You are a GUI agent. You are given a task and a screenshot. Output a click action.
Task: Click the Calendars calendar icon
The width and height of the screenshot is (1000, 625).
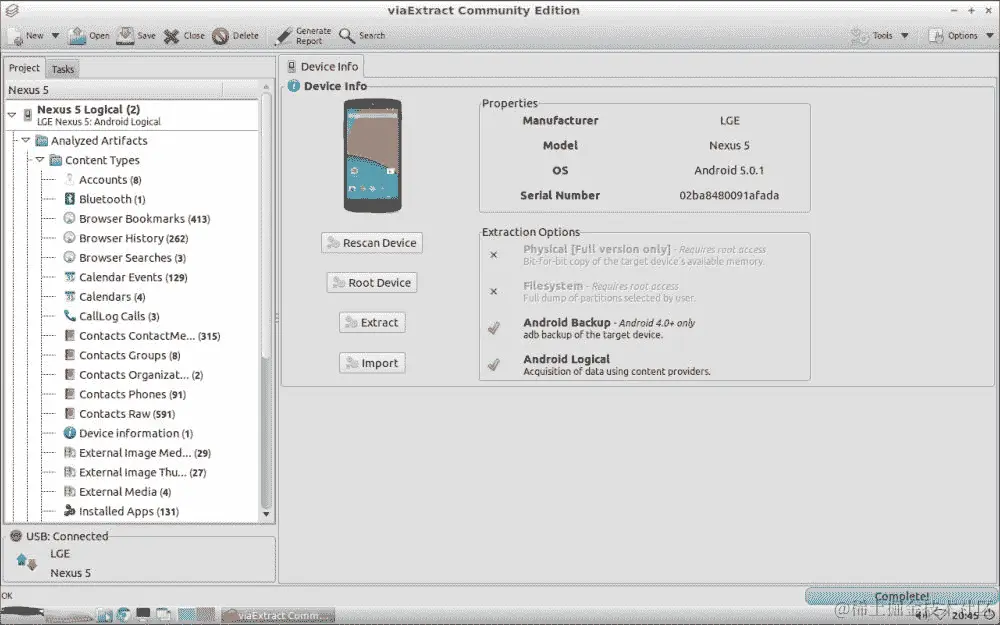tap(70, 297)
